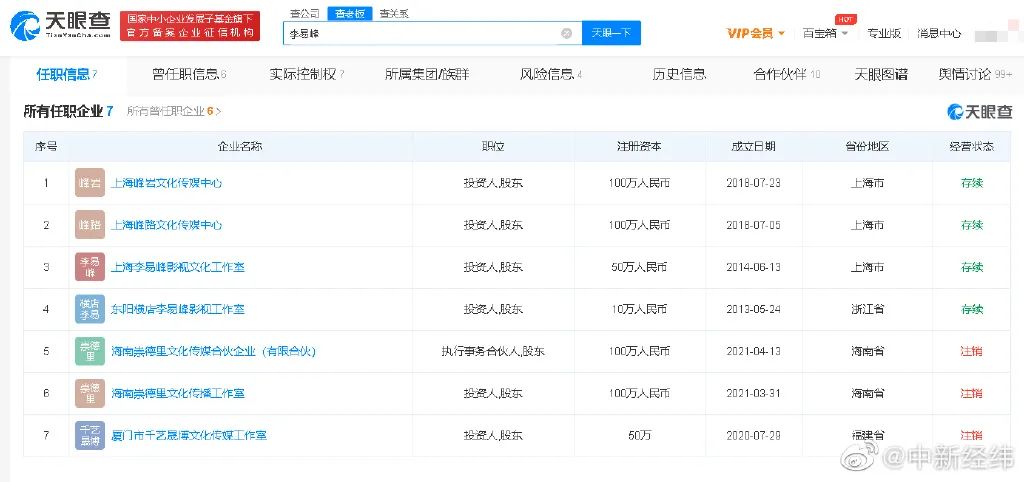Open the VIP会员 dropdown menu
Image resolution: width=1024 pixels, height=482 pixels.
pyautogui.click(x=755, y=33)
